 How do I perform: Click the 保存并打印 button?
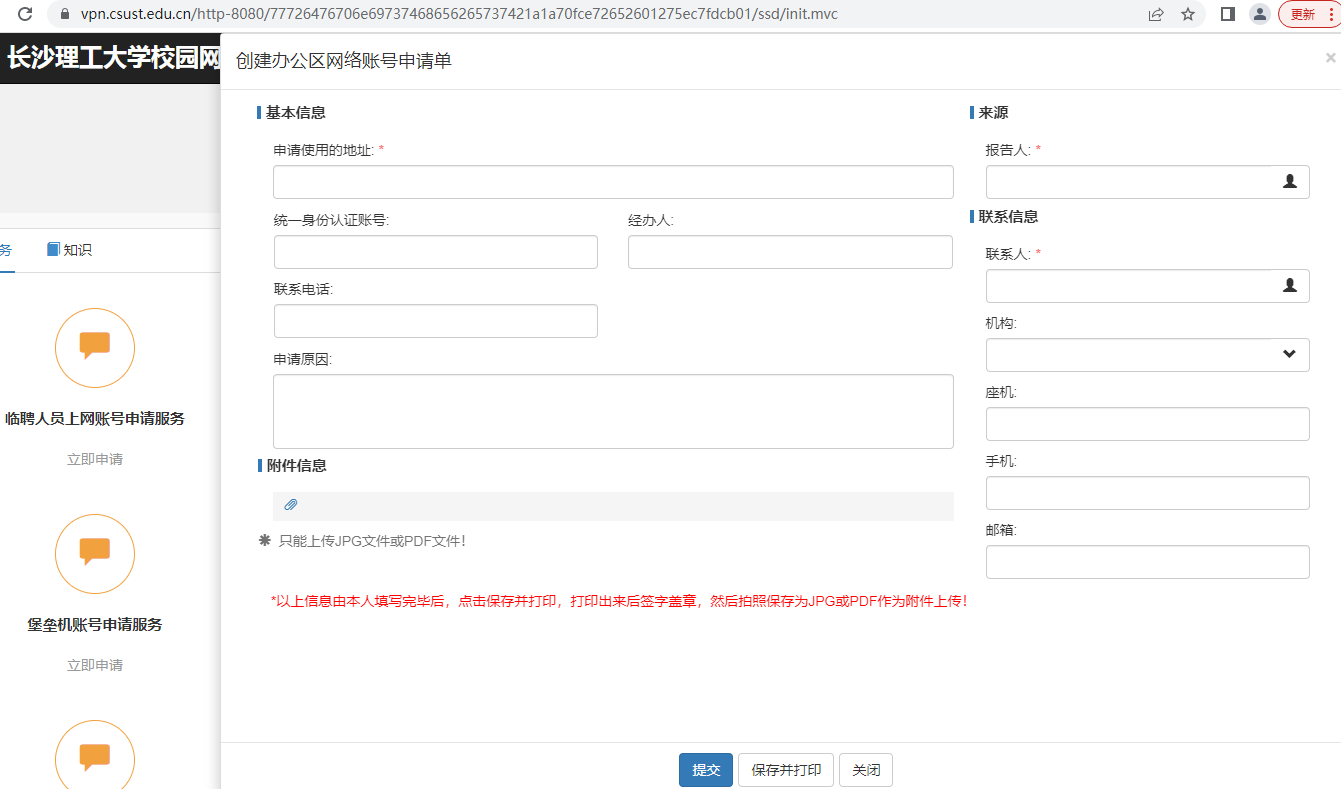coord(786,770)
